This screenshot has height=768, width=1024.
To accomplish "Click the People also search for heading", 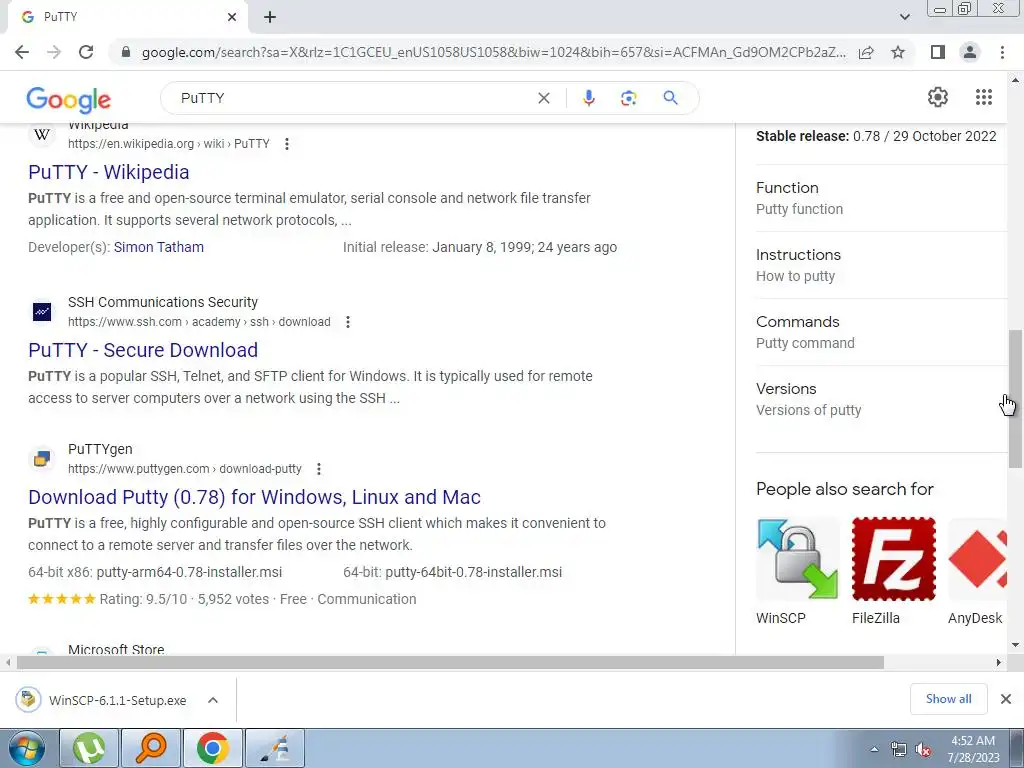I will pos(844,489).
